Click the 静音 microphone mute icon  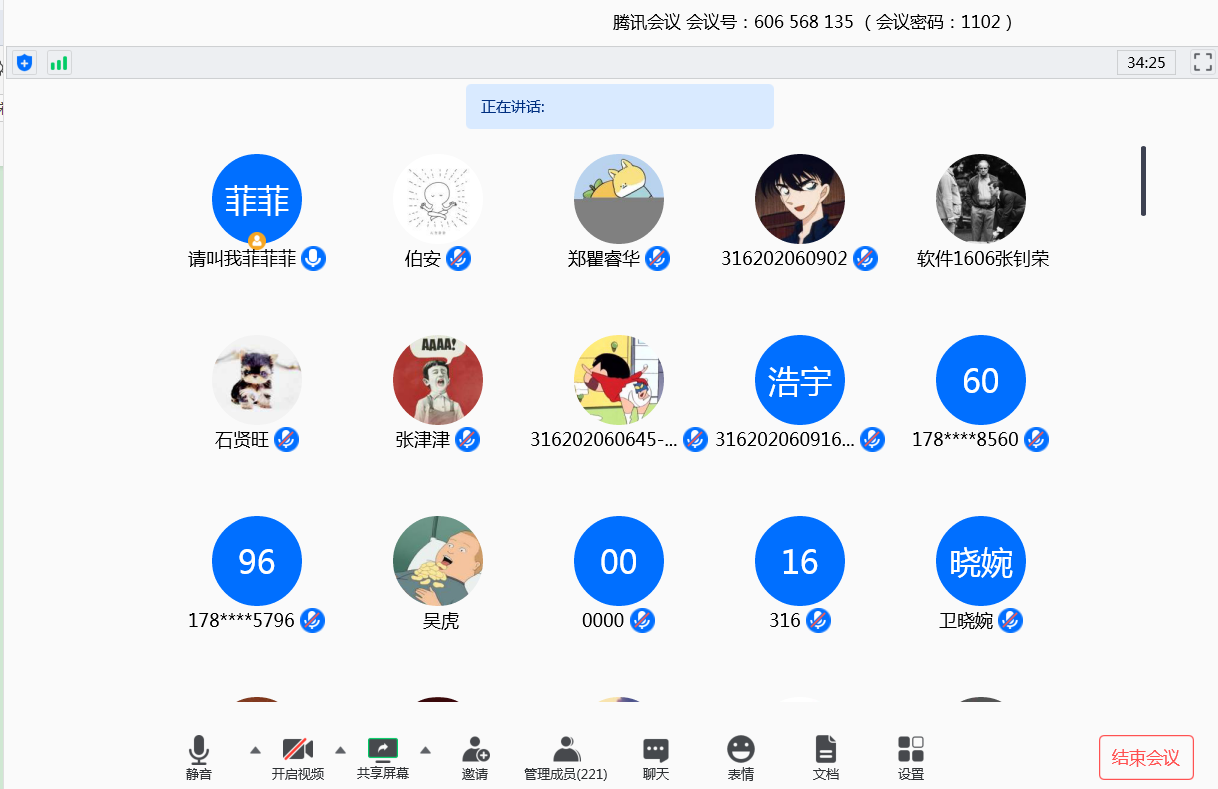point(199,757)
